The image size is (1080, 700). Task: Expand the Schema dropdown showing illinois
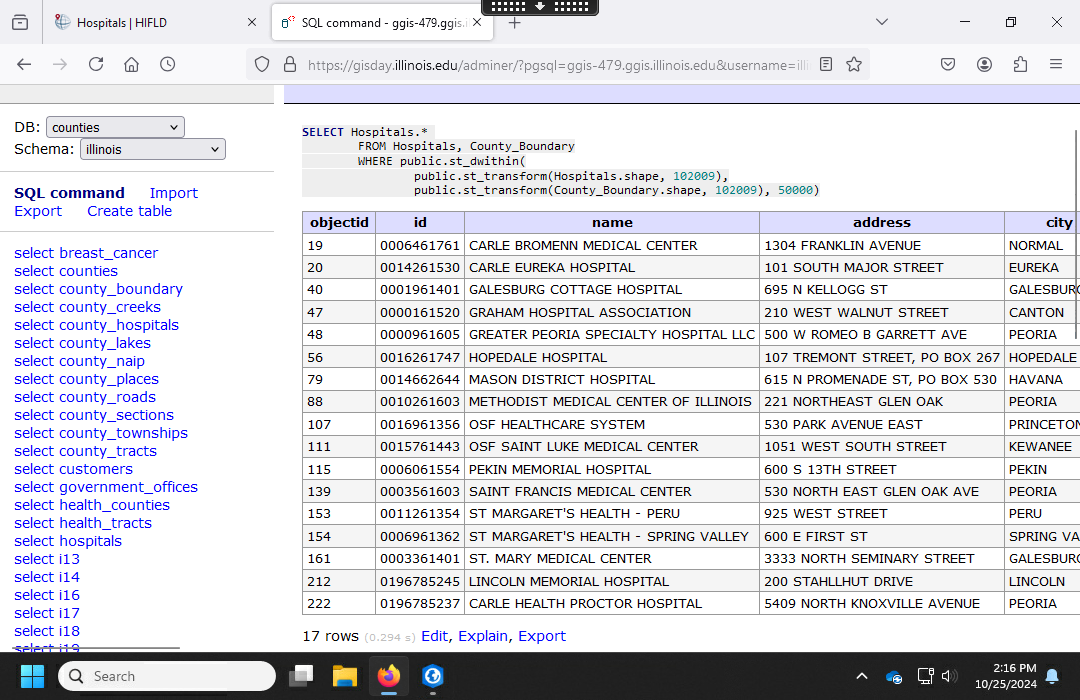tap(152, 149)
